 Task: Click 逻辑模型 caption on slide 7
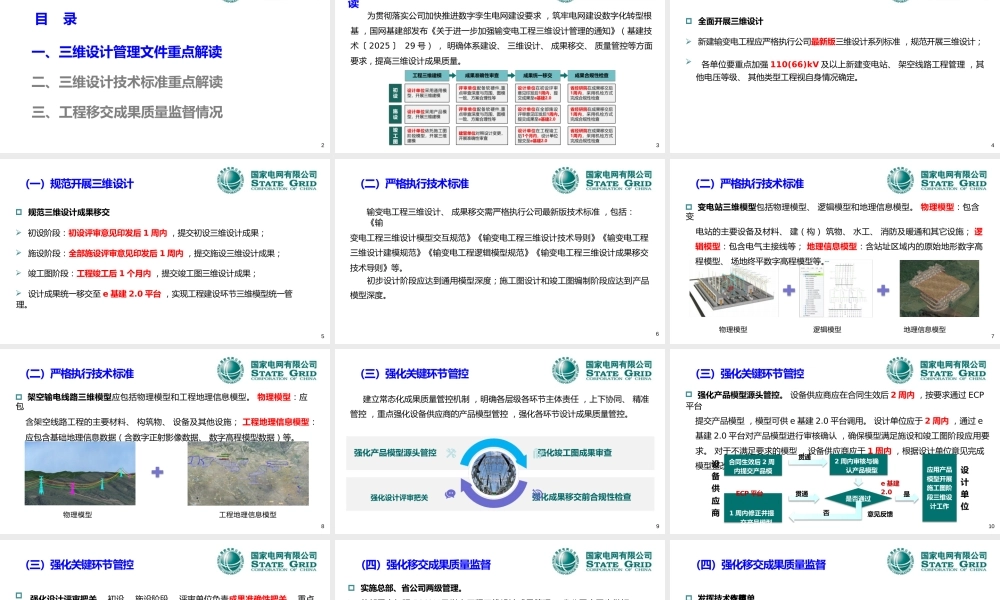click(827, 330)
